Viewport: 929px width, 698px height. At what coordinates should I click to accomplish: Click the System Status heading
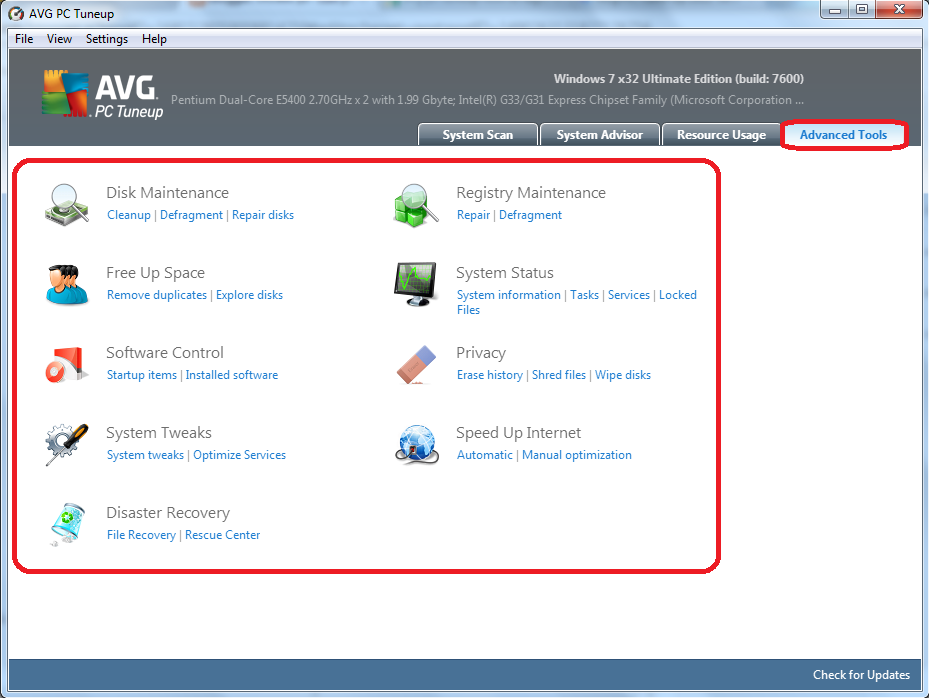coord(505,273)
